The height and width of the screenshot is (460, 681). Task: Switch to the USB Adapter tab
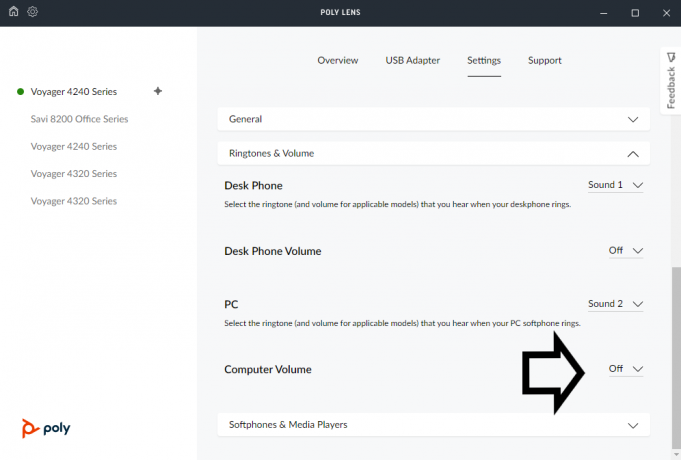tap(412, 60)
